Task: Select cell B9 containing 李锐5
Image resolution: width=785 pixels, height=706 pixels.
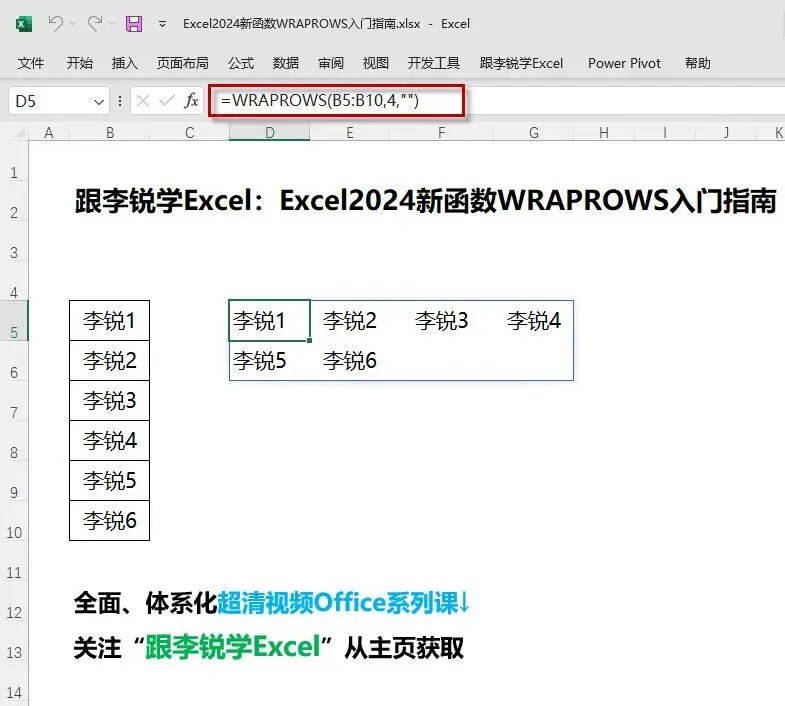Action: tap(110, 481)
